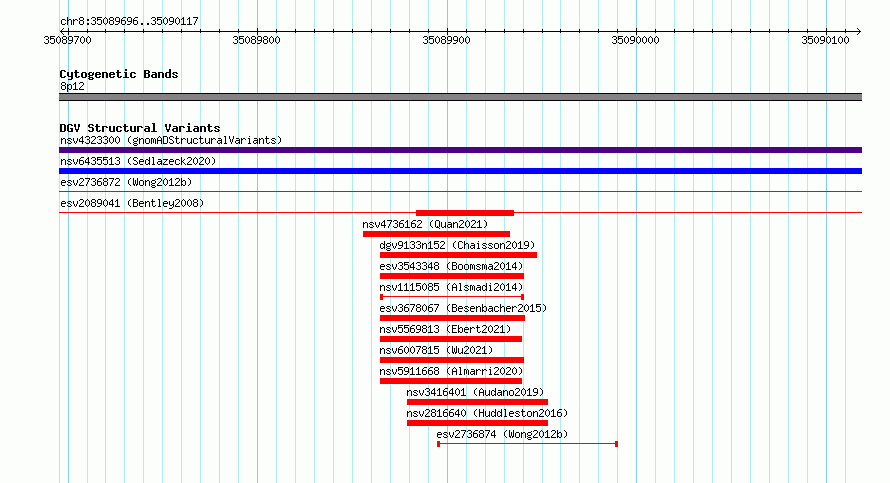The image size is (890, 483).
Task: Open nsv5911668 (Almarri2020) label
Action: (x=451, y=371)
